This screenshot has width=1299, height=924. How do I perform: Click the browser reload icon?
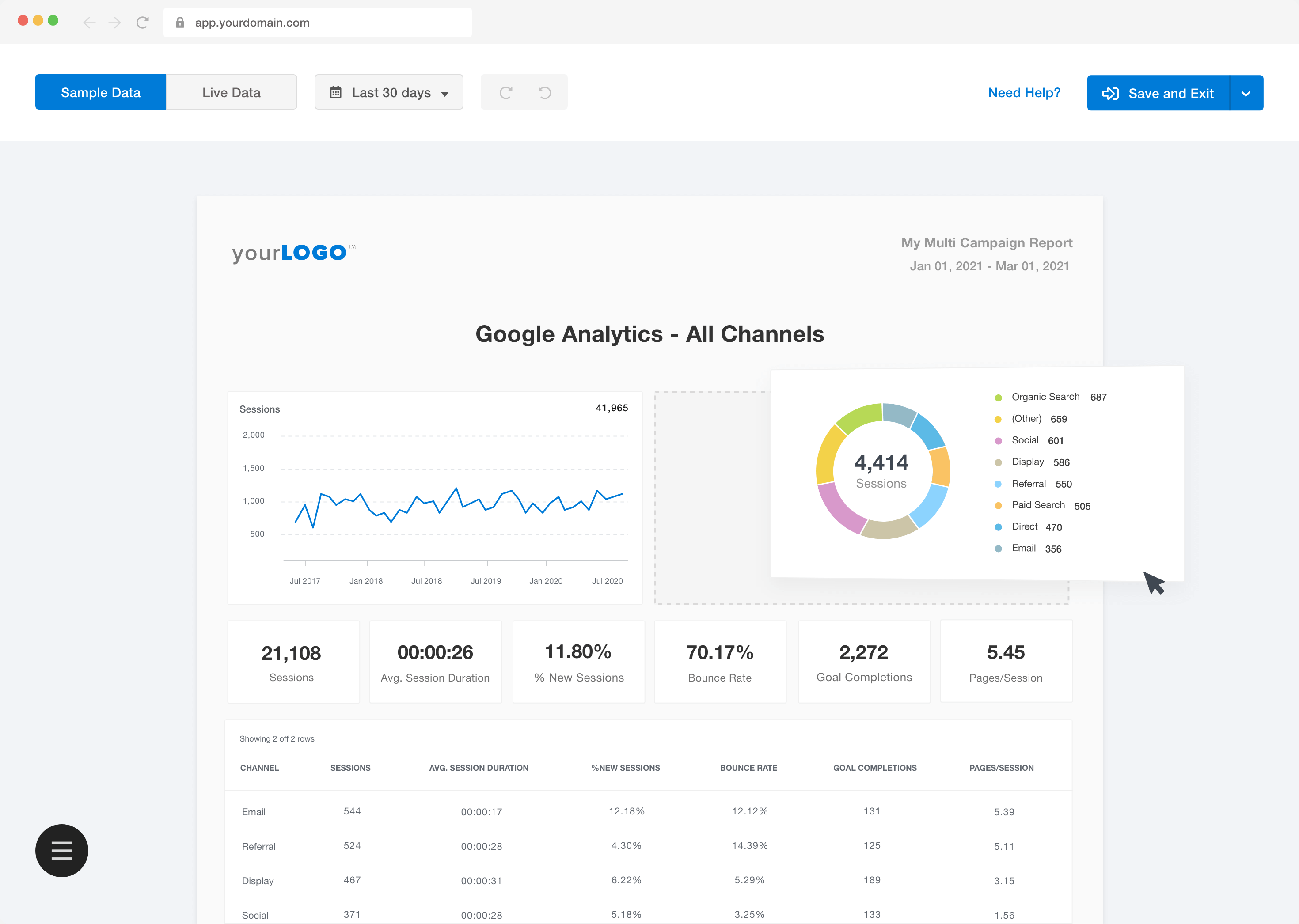(x=142, y=23)
